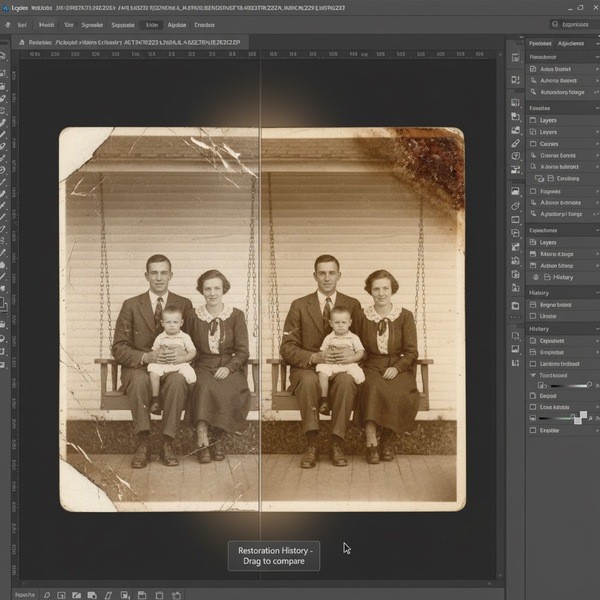Toggle the checkbox beside Ledono tndlost
Screen dimensions: 600x600
(533, 364)
